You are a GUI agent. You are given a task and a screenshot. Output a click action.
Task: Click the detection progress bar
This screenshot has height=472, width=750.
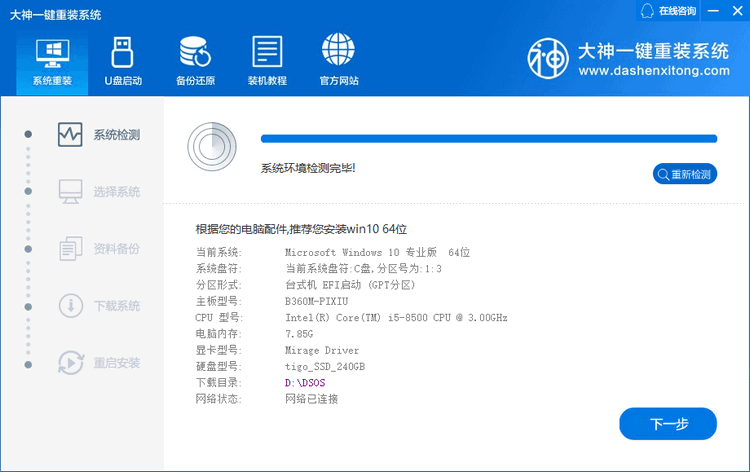(x=488, y=139)
